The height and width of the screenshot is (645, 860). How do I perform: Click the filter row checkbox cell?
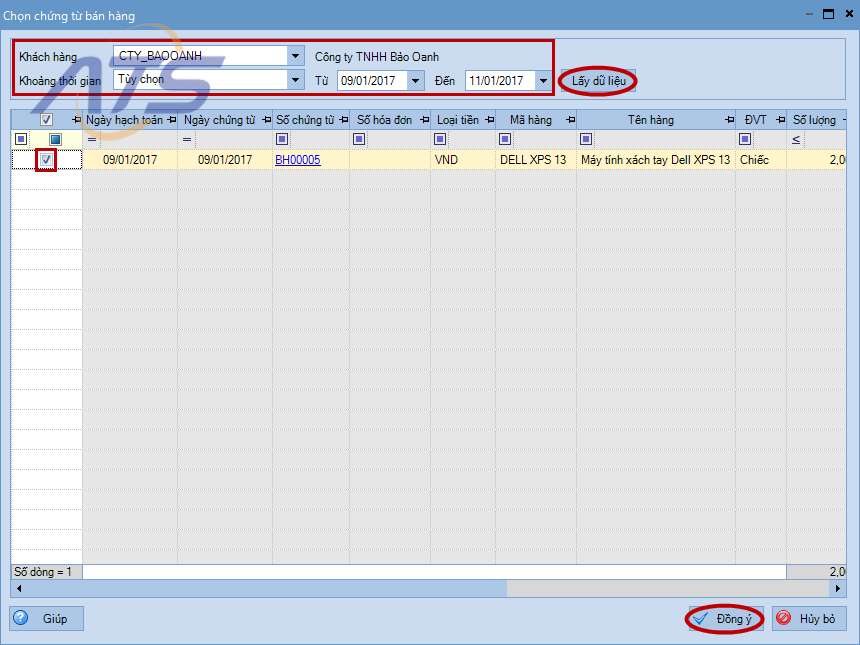[x=55, y=139]
